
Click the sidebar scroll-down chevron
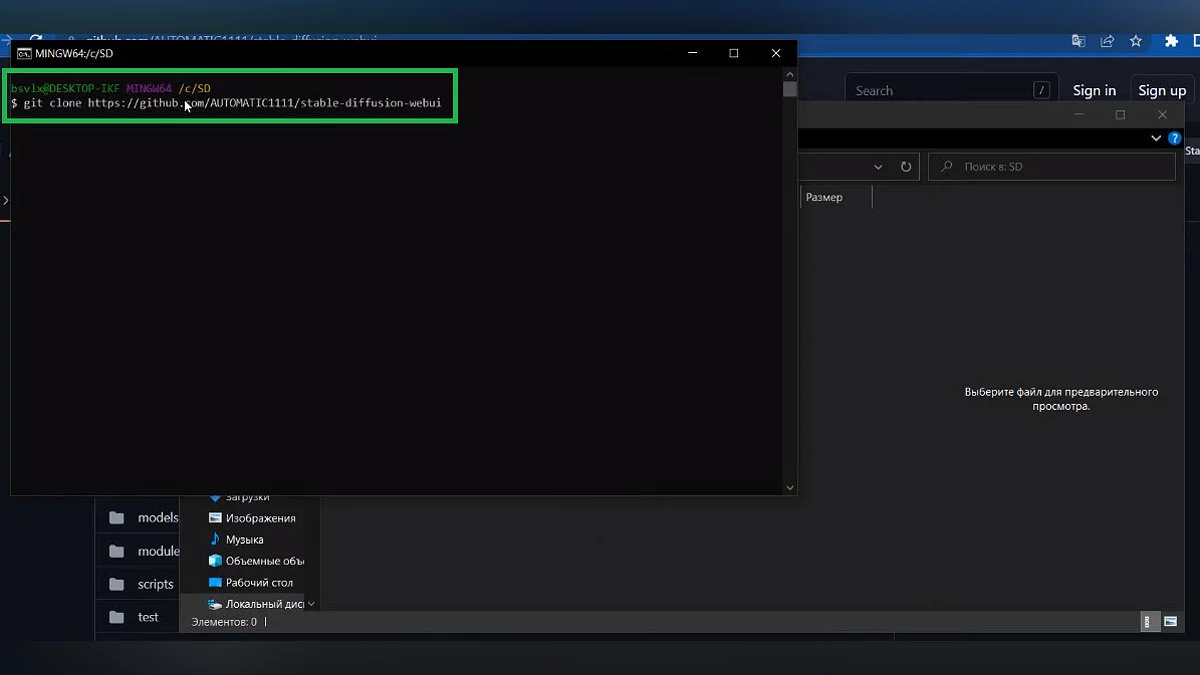[311, 604]
